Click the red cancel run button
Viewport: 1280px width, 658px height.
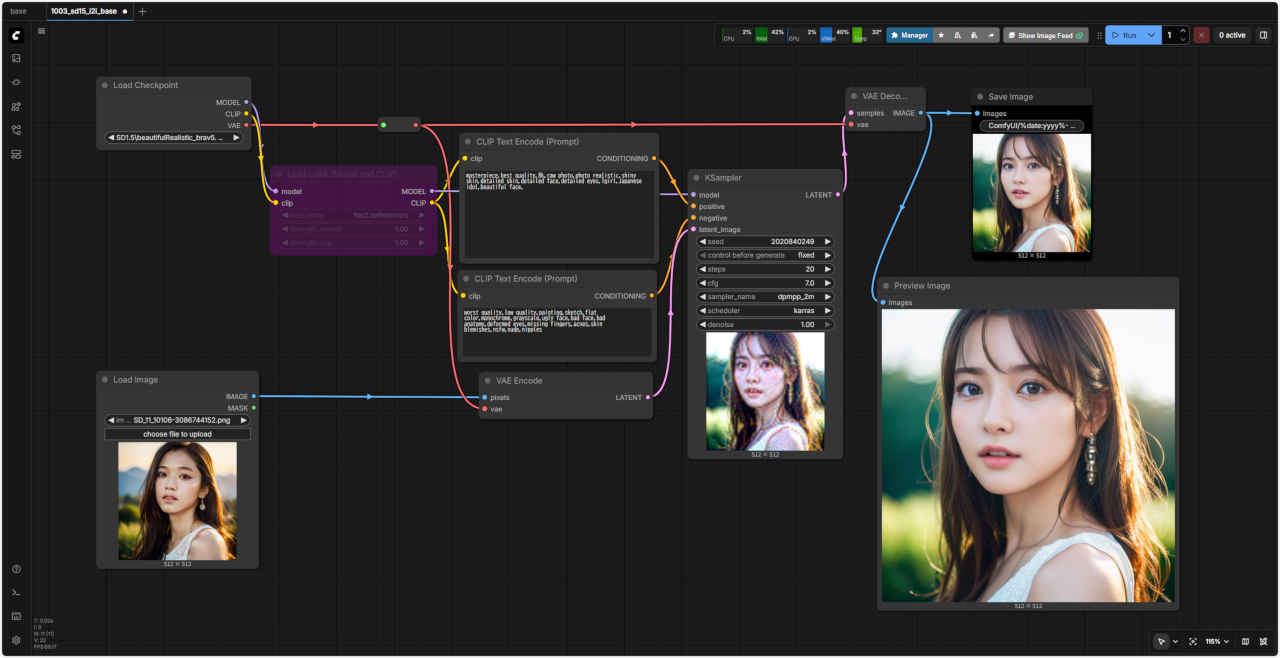coord(1201,35)
